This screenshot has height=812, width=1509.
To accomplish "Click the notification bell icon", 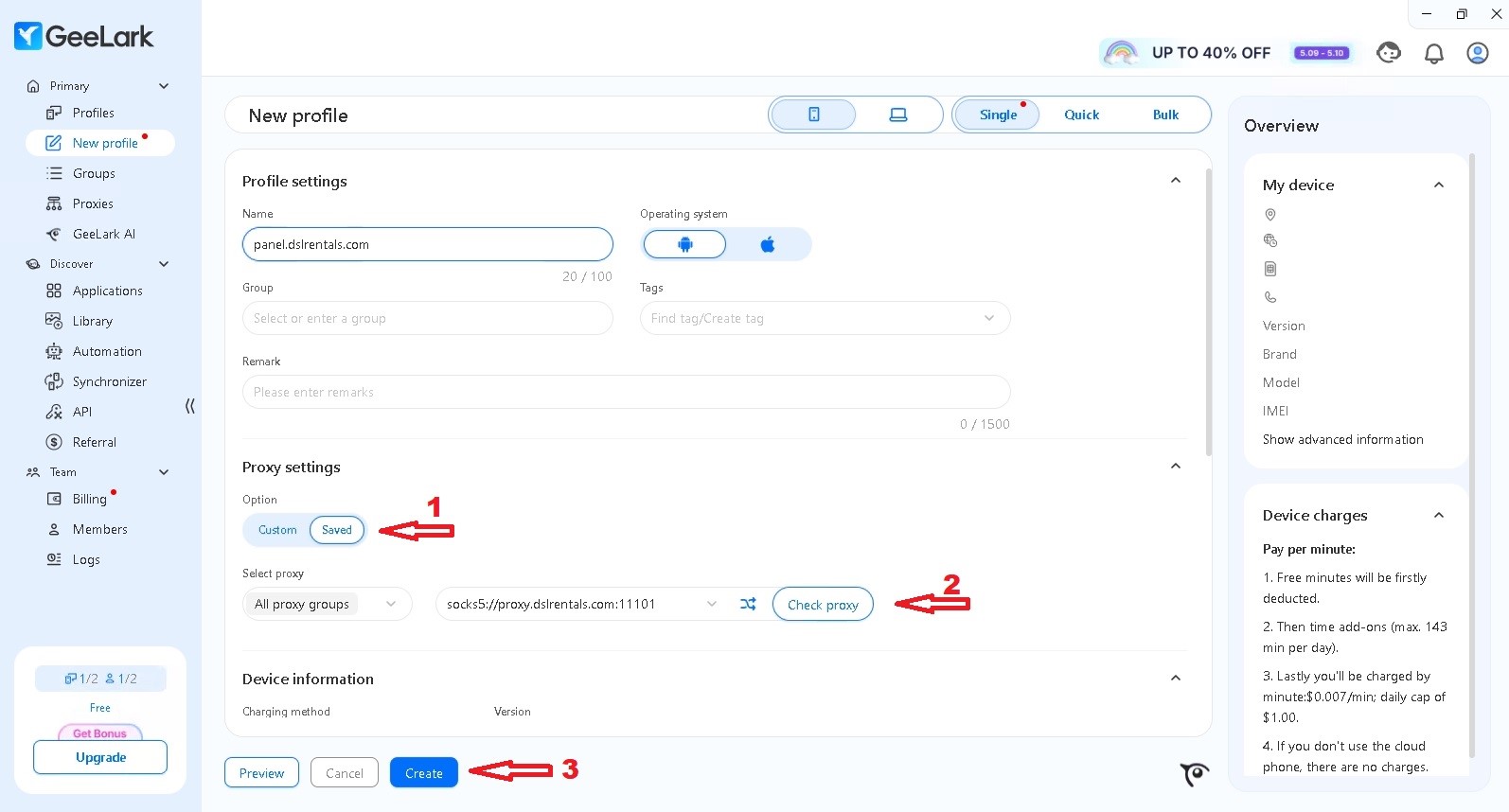I will tap(1433, 53).
